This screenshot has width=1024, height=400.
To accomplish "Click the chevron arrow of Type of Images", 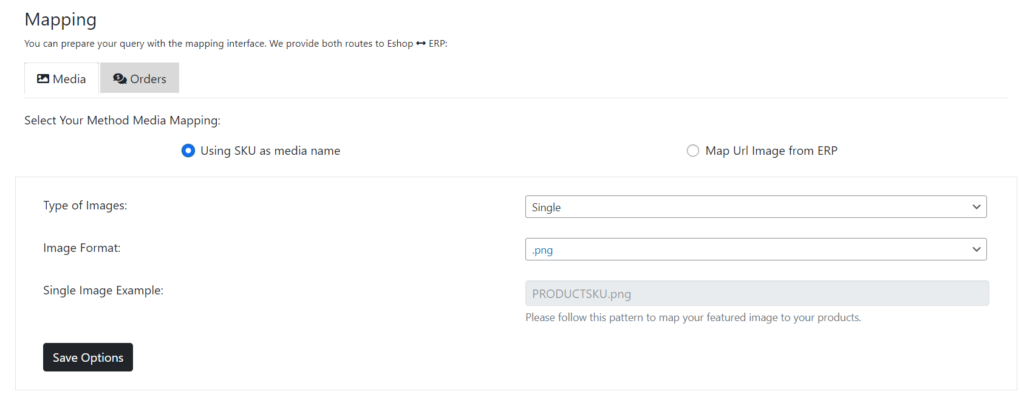I will (x=976, y=207).
